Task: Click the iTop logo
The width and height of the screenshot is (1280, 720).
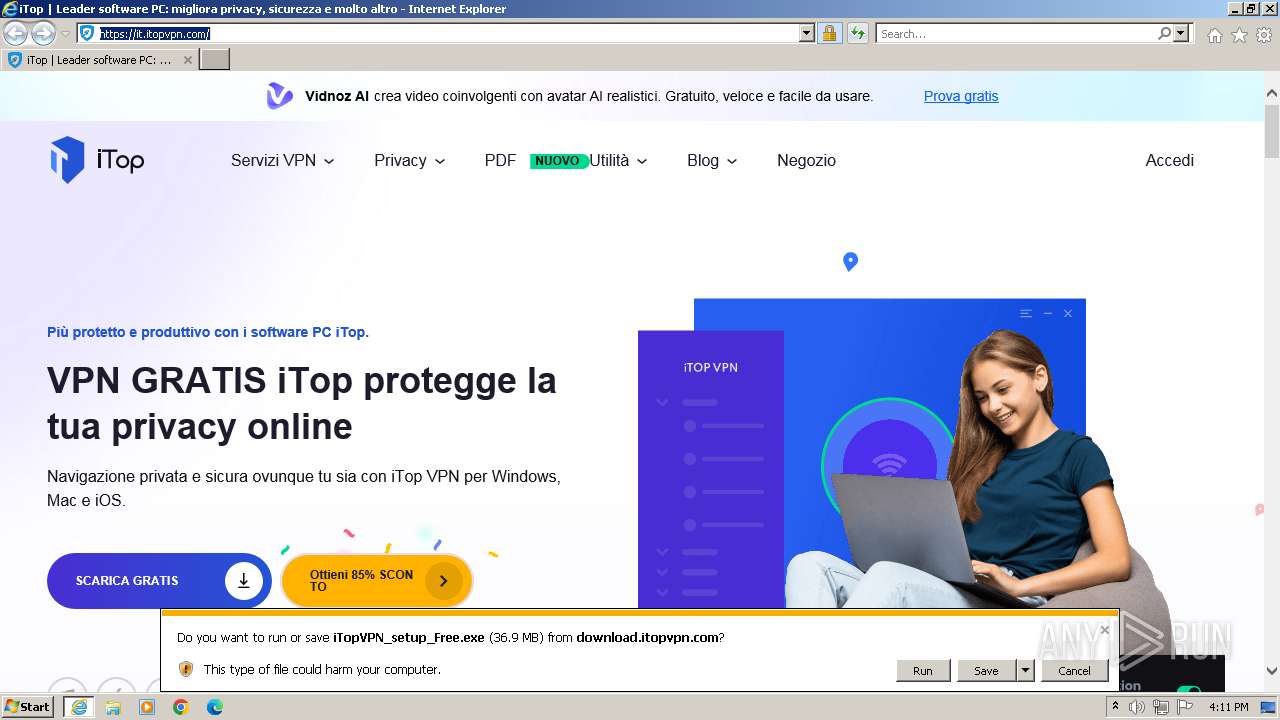Action: 97,160
